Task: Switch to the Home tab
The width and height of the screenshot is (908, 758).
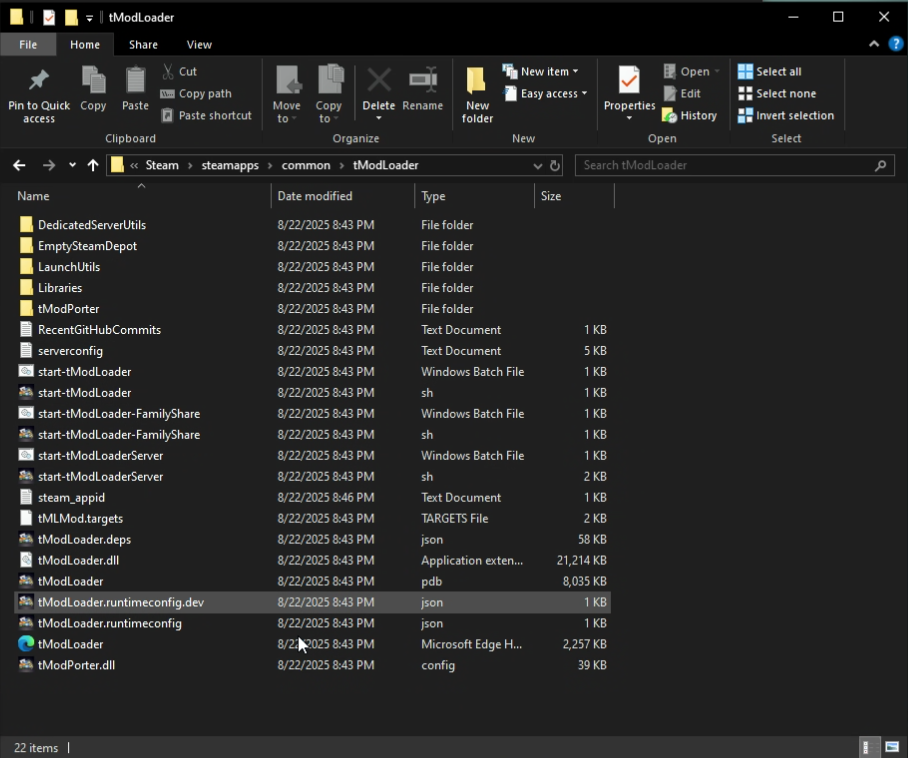Action: pos(85,45)
